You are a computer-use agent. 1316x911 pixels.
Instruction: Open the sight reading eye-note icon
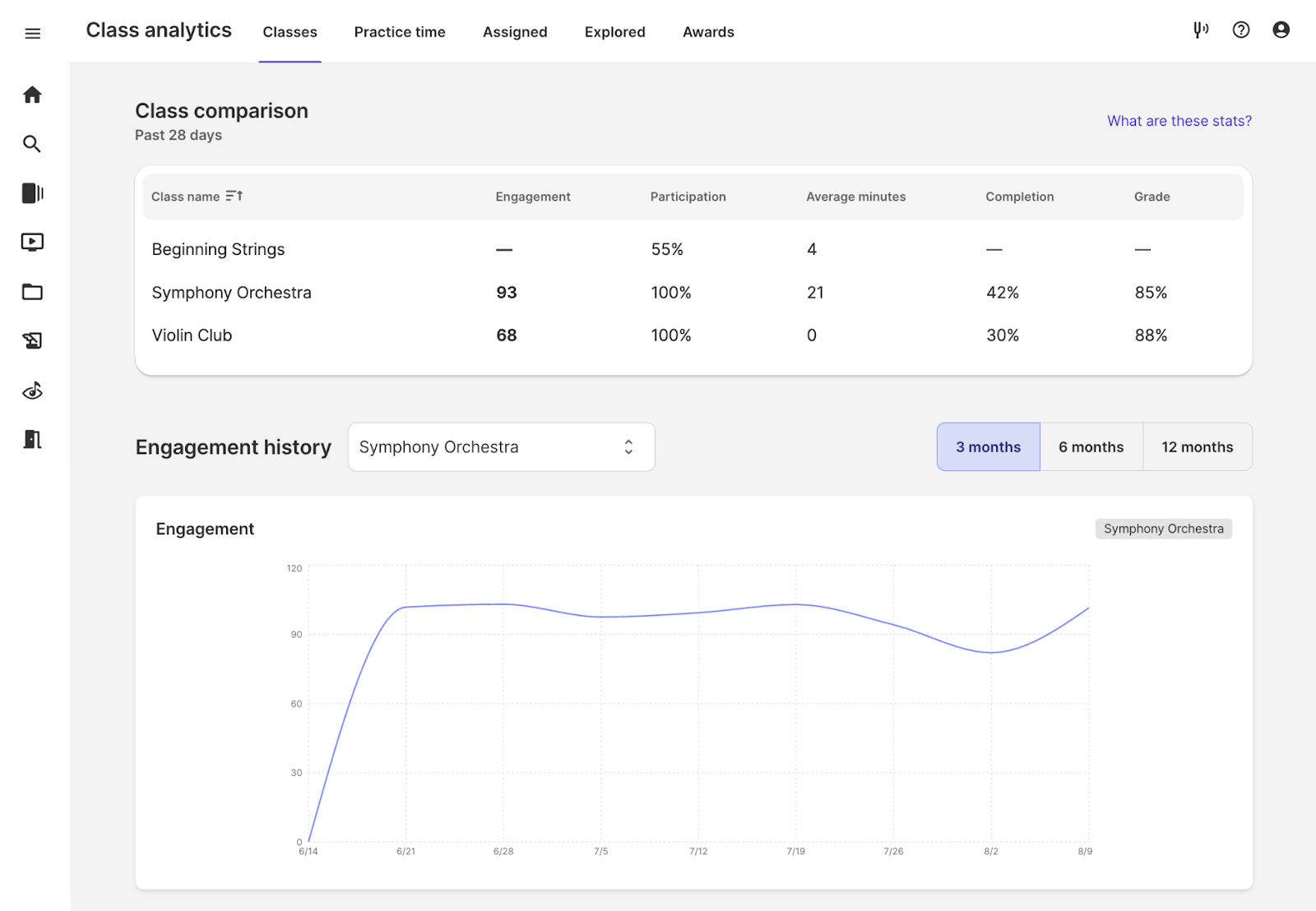pyautogui.click(x=32, y=391)
